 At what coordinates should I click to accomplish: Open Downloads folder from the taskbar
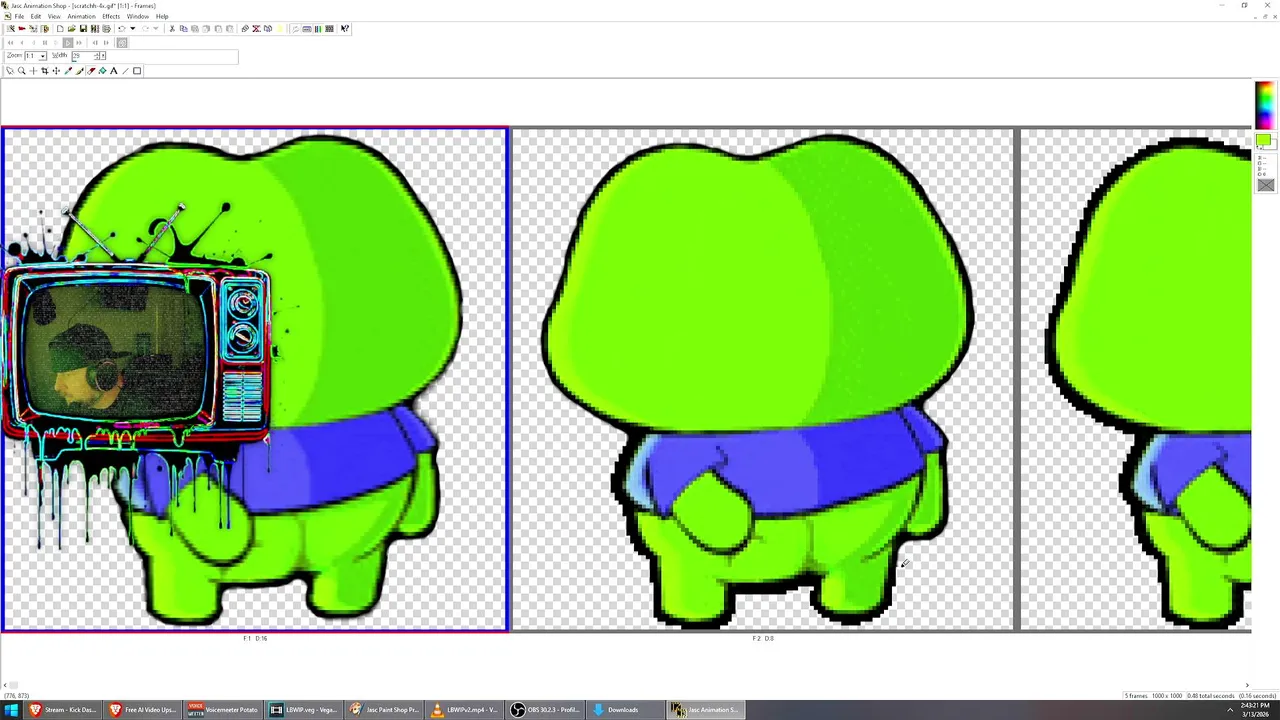pyautogui.click(x=626, y=710)
